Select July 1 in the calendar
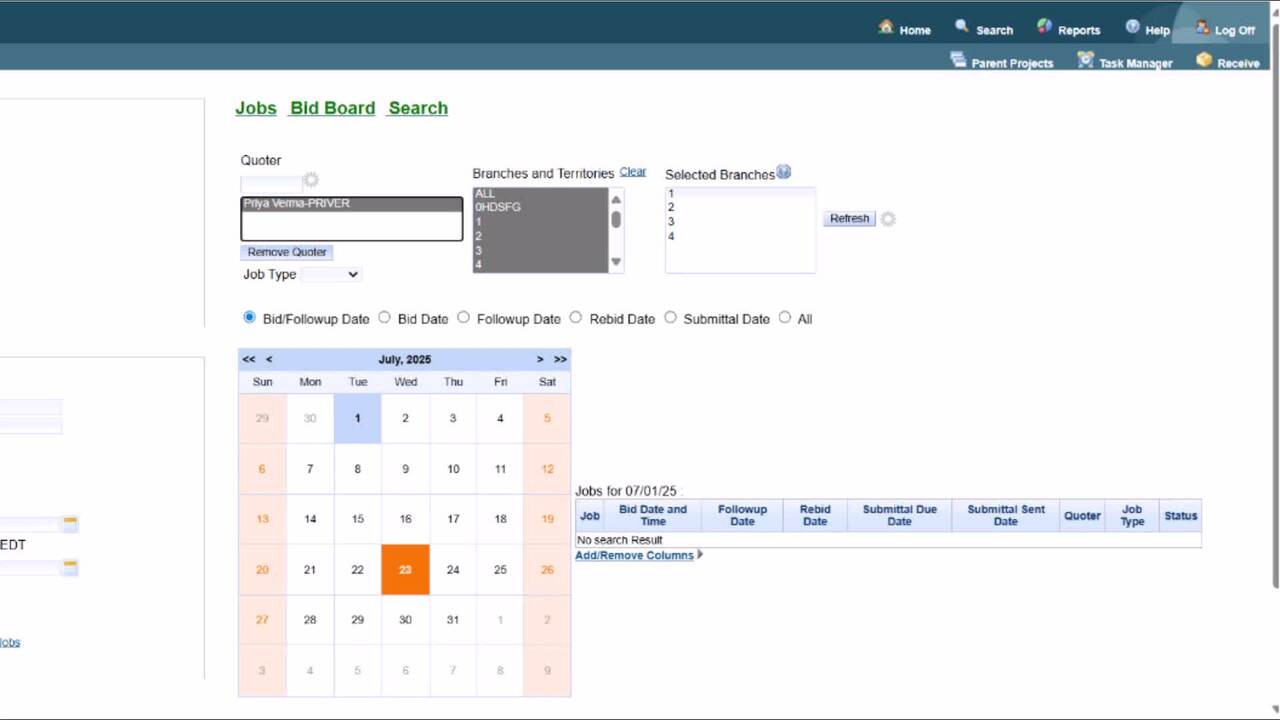The height and width of the screenshot is (720, 1280). 357,418
